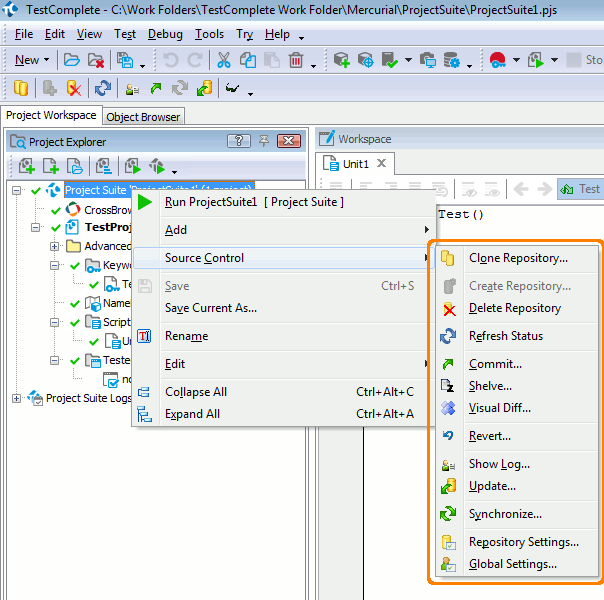Click the Test button in editor toolbar
The width and height of the screenshot is (604, 600).
coord(580,189)
